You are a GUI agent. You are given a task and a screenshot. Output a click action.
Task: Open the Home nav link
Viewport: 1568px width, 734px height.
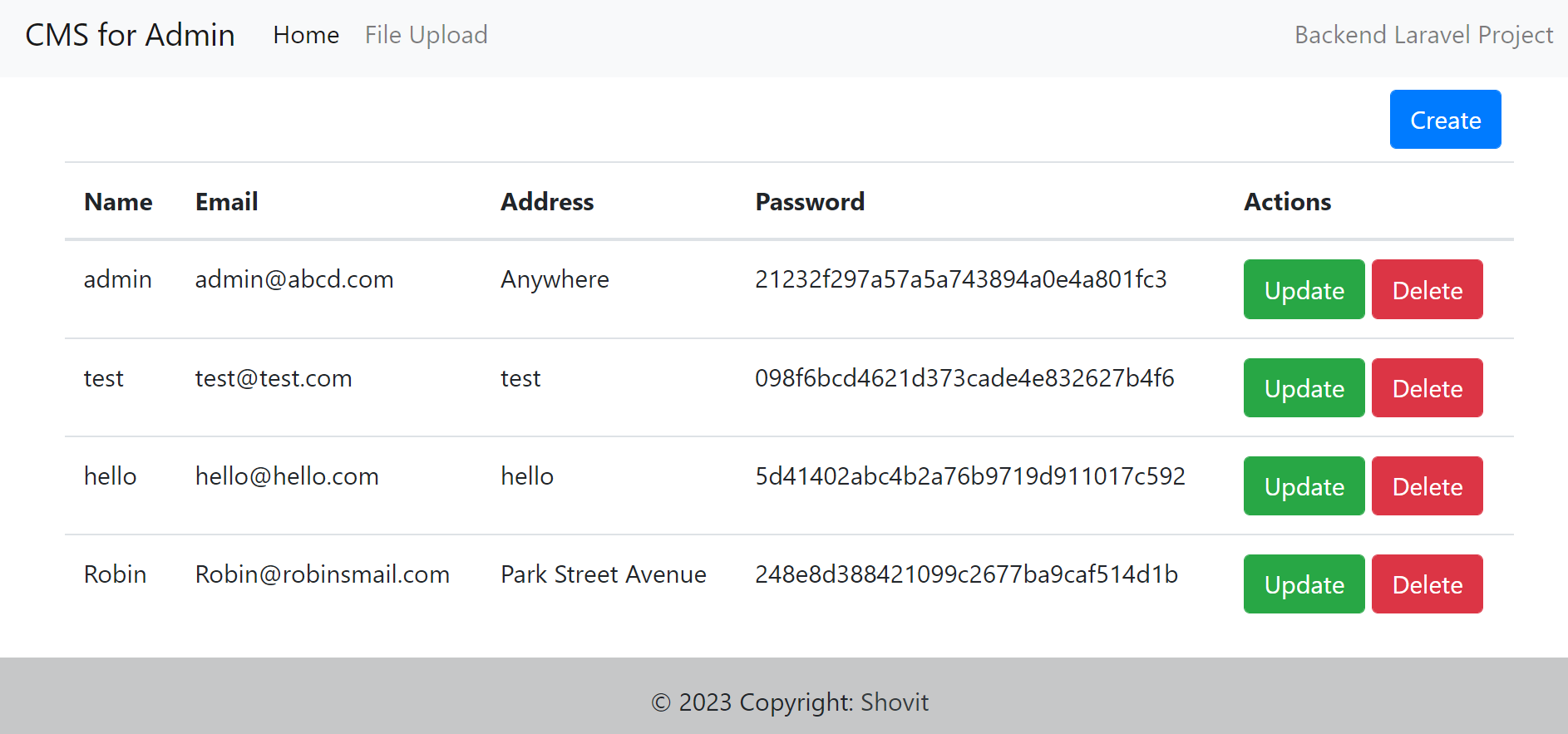[x=306, y=35]
